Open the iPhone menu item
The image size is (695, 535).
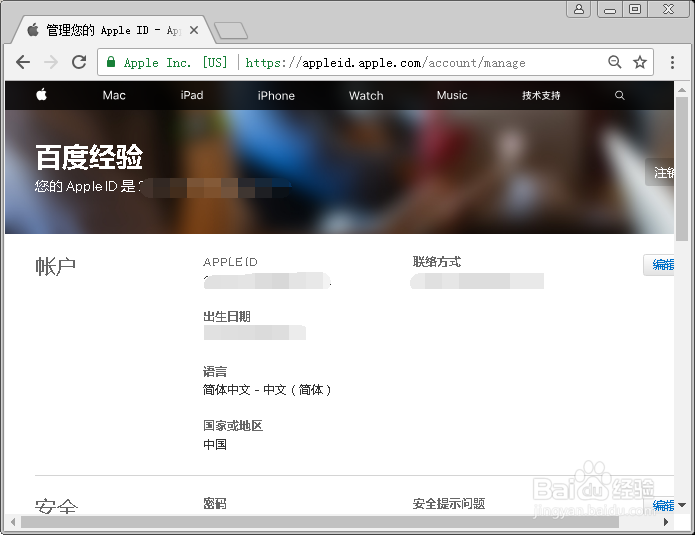[276, 95]
